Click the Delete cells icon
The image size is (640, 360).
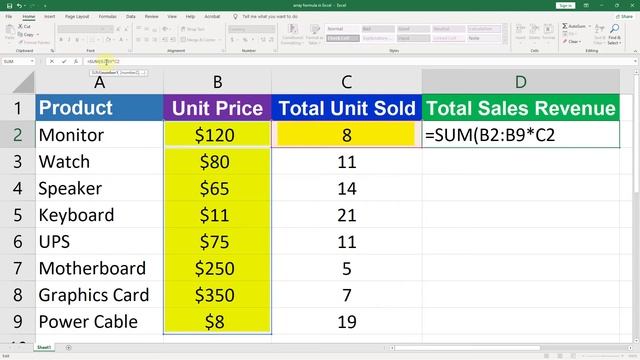click(535, 29)
